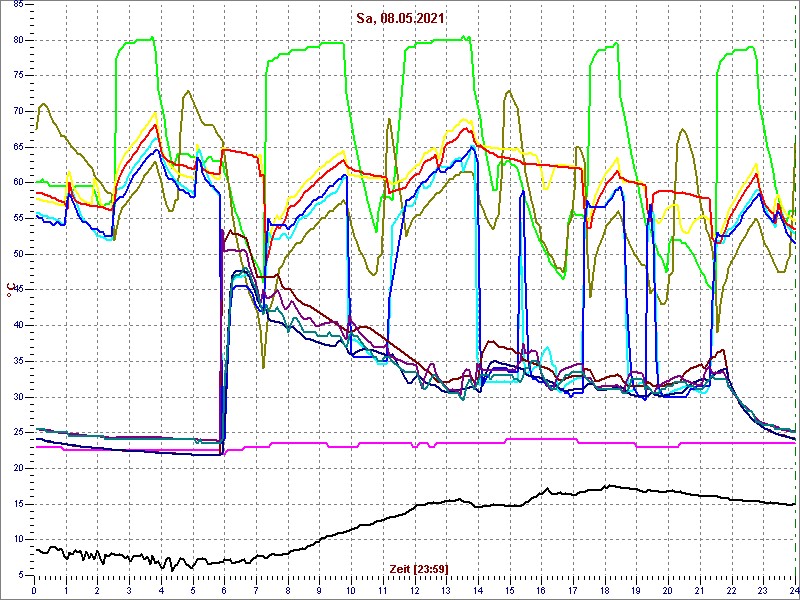Click the '°C' temperature axis unit label
Screen dimensions: 800x600
click(10, 291)
